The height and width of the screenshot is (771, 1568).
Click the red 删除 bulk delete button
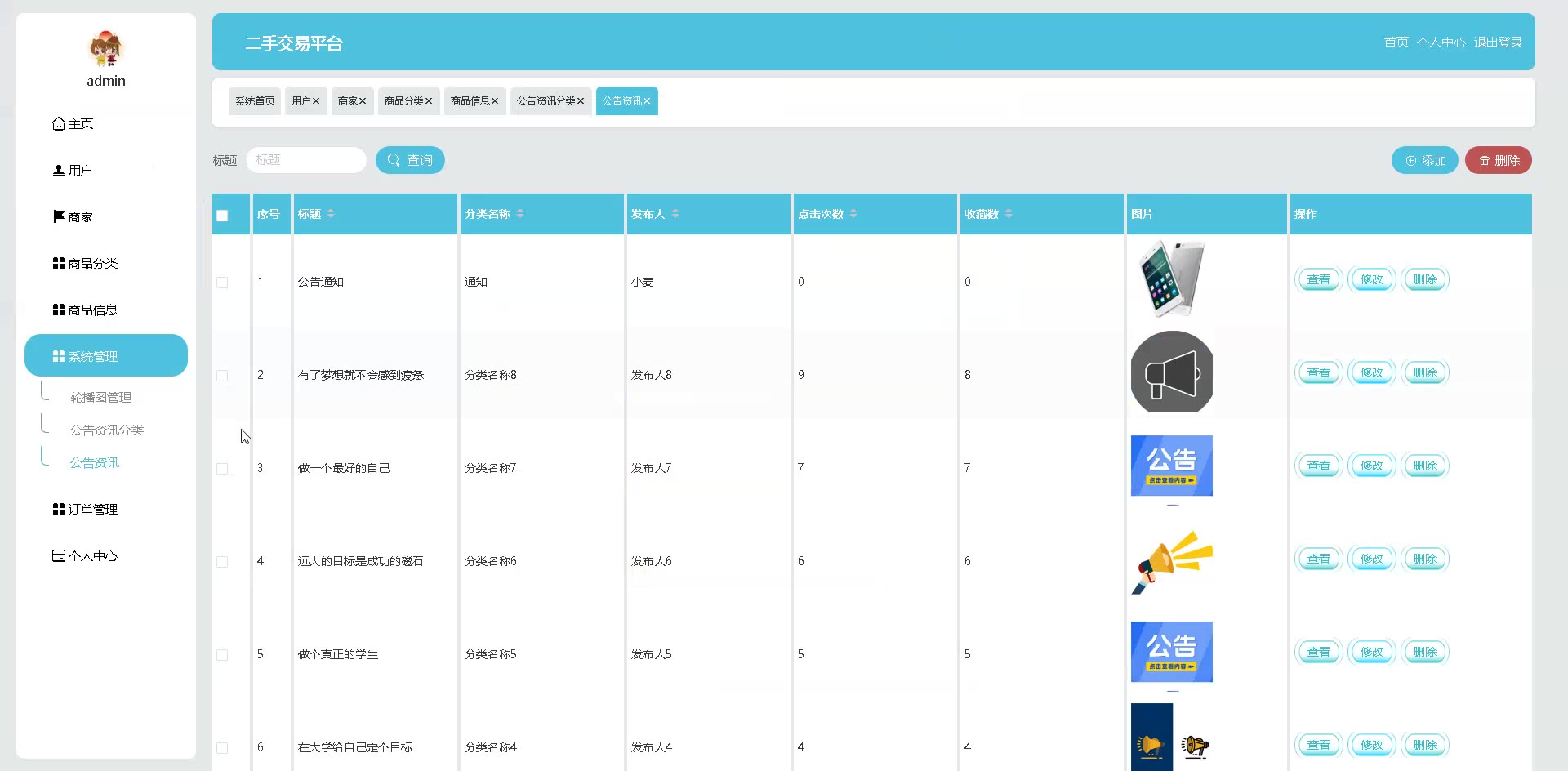pyautogui.click(x=1498, y=161)
